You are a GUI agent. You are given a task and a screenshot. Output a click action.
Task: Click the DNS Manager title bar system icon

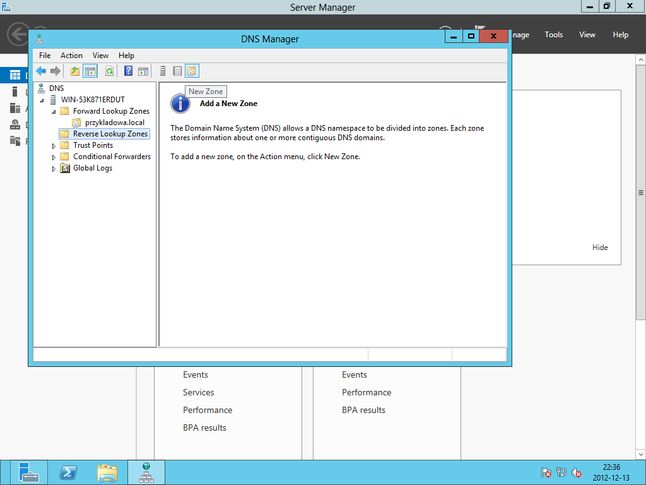[40, 39]
